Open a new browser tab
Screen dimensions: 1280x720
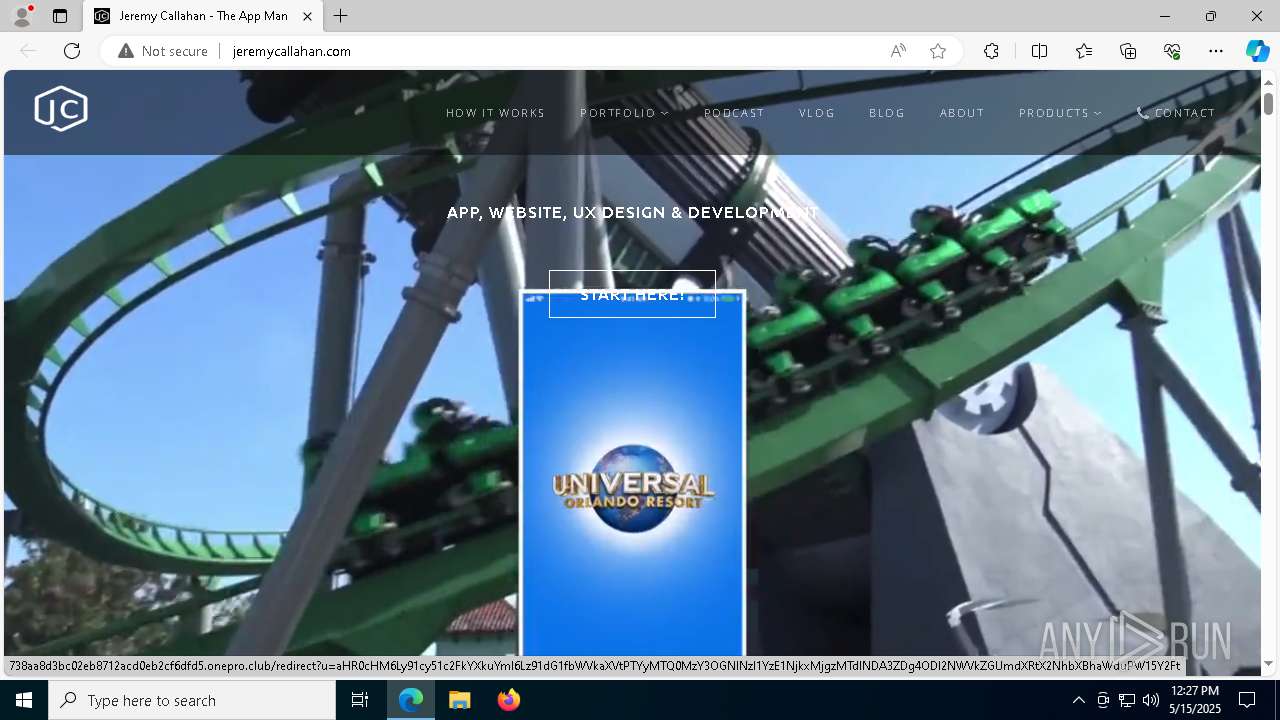[x=341, y=16]
